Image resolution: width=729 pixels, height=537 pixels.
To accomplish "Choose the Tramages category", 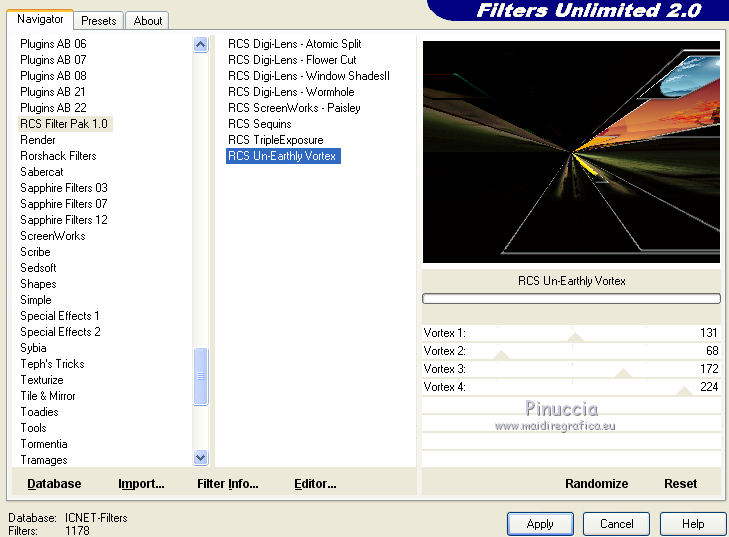I will click(x=44, y=460).
